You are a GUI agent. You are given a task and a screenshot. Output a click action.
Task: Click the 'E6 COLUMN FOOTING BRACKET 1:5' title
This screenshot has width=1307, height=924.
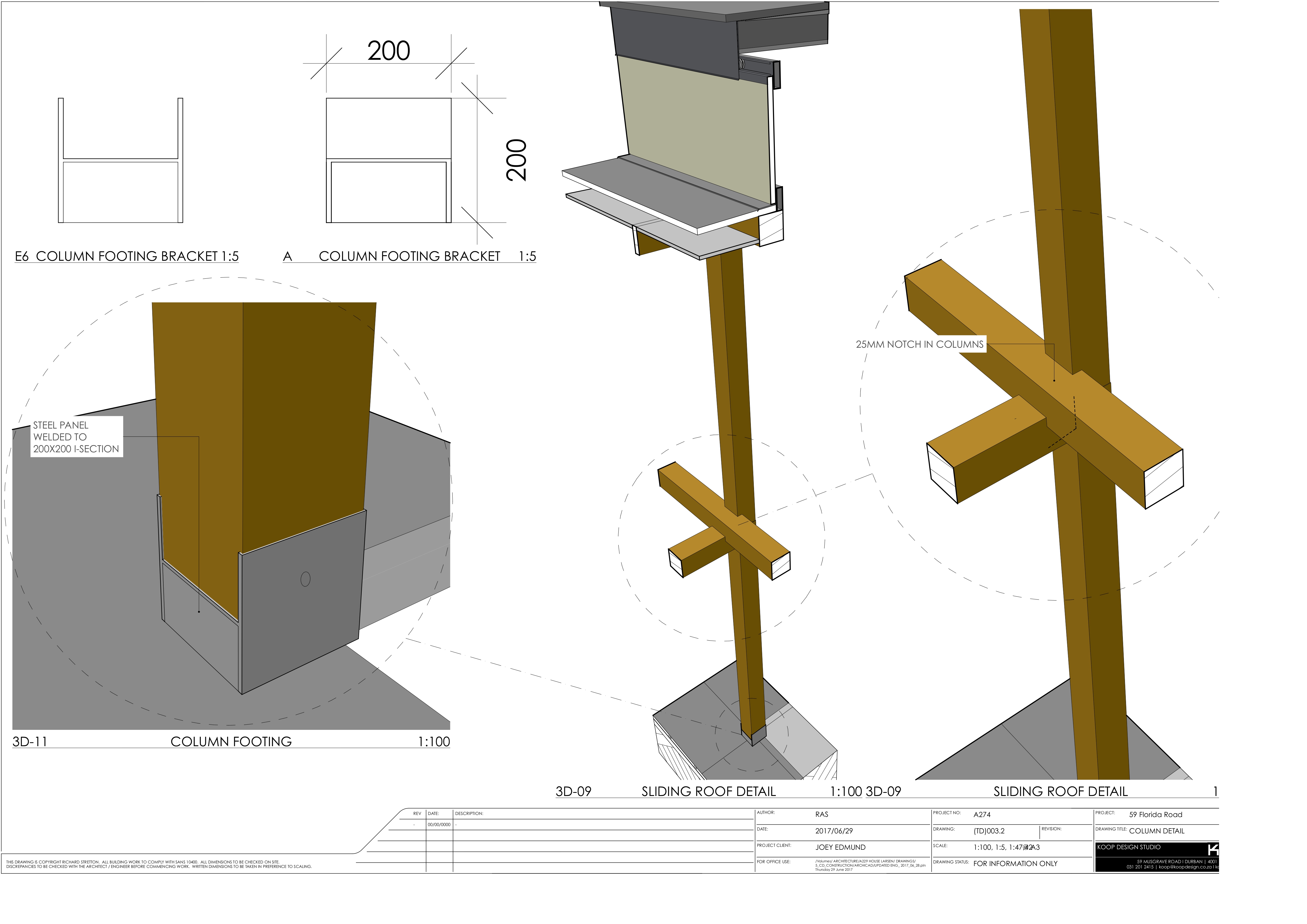coord(126,257)
